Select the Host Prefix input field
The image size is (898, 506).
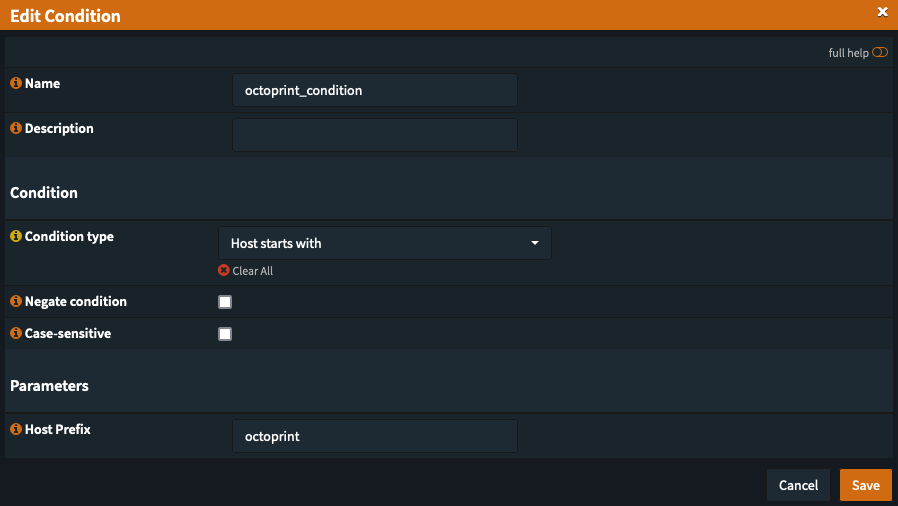tap(375, 436)
